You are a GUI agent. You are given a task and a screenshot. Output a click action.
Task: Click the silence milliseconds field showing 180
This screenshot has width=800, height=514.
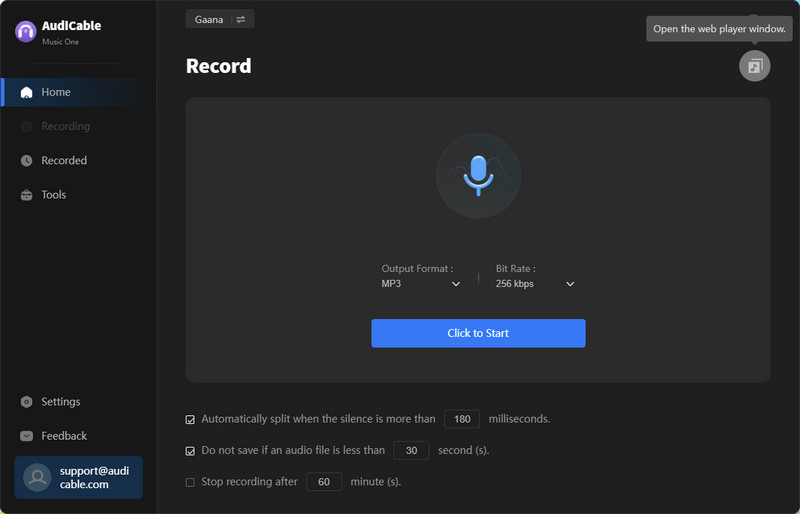pos(462,419)
